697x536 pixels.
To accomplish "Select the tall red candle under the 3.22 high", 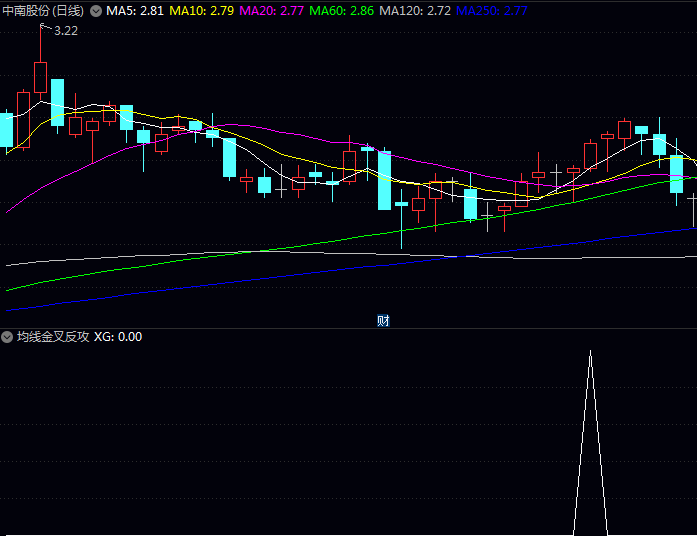I will tap(40, 77).
